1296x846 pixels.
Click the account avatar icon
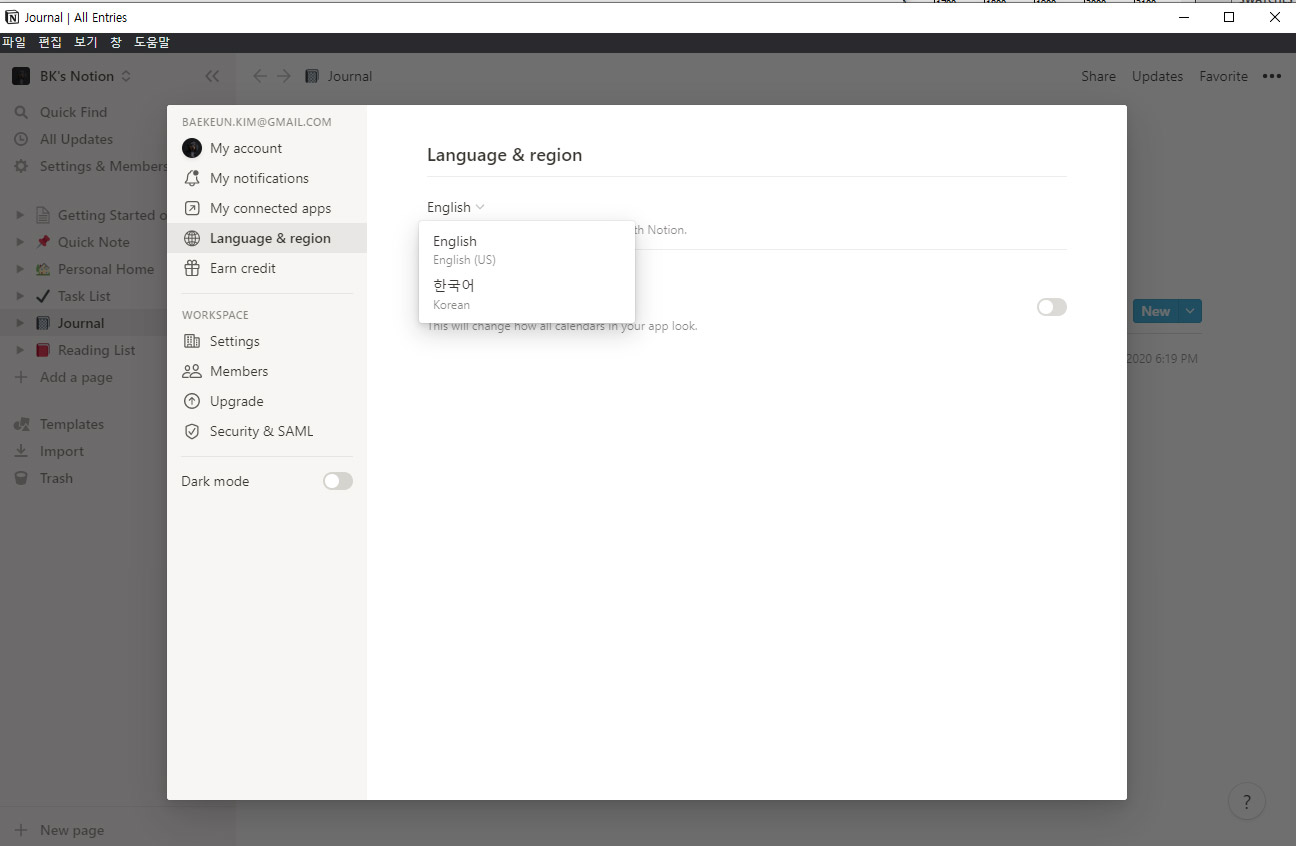(x=192, y=148)
